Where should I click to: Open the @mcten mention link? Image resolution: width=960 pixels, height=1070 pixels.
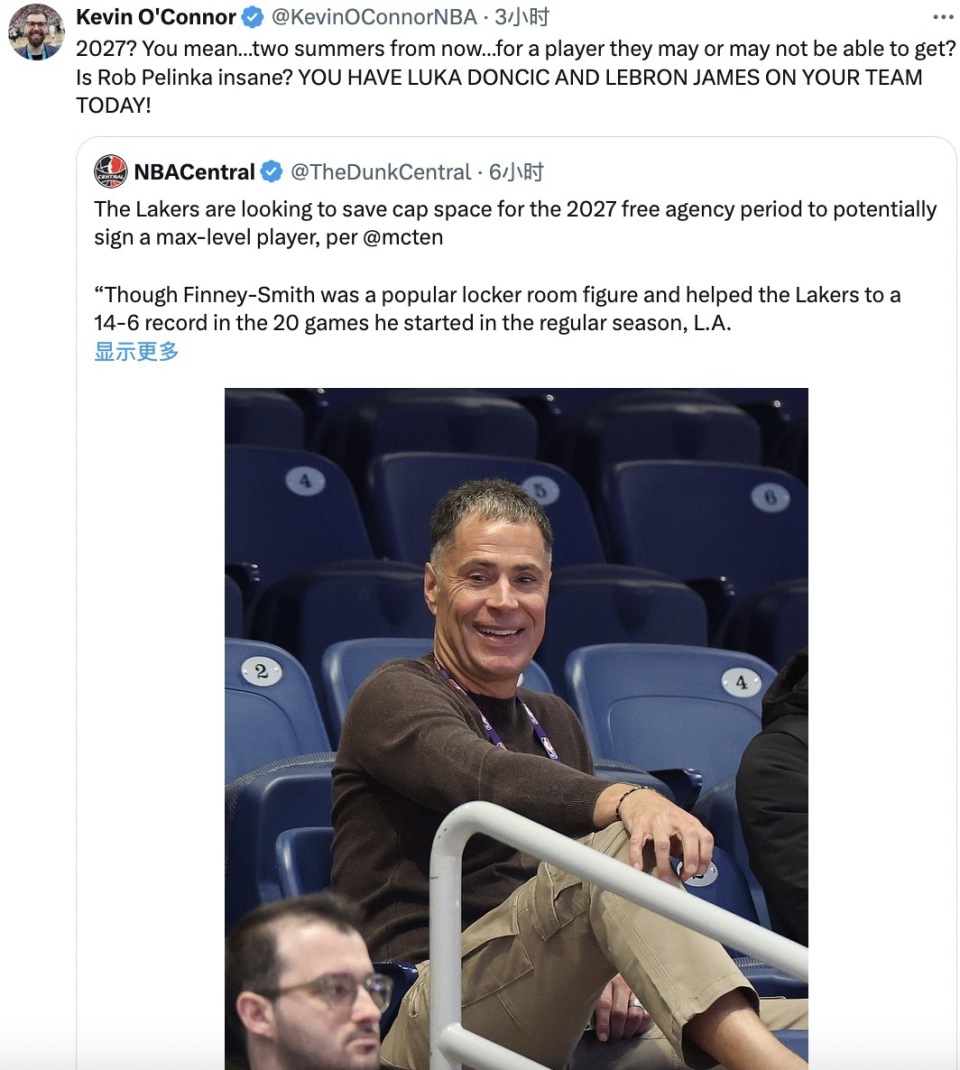[403, 237]
